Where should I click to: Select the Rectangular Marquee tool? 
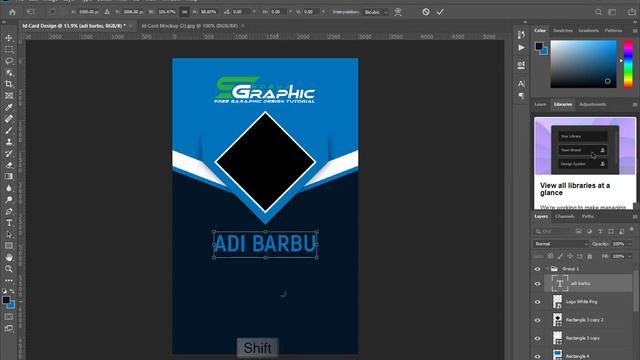pyautogui.click(x=9, y=49)
